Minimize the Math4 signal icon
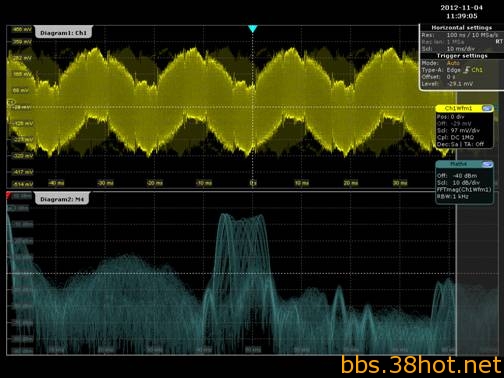The width and height of the screenshot is (504, 378). [487, 164]
